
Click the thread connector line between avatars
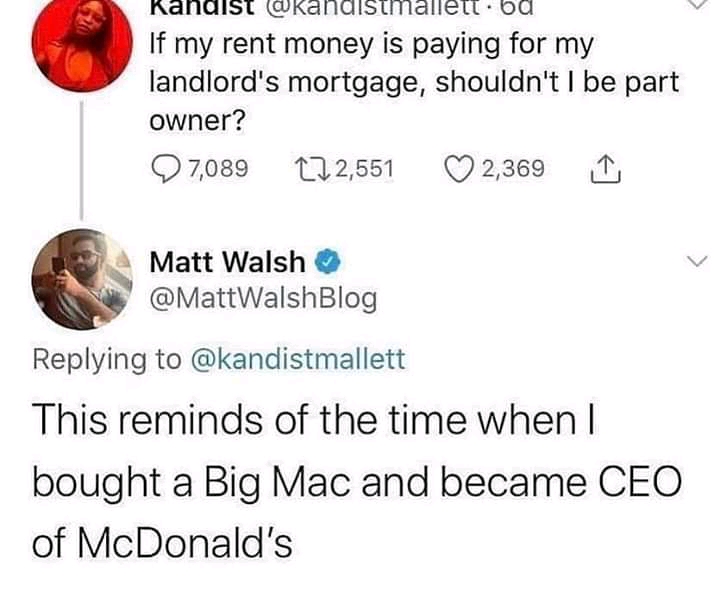82,161
